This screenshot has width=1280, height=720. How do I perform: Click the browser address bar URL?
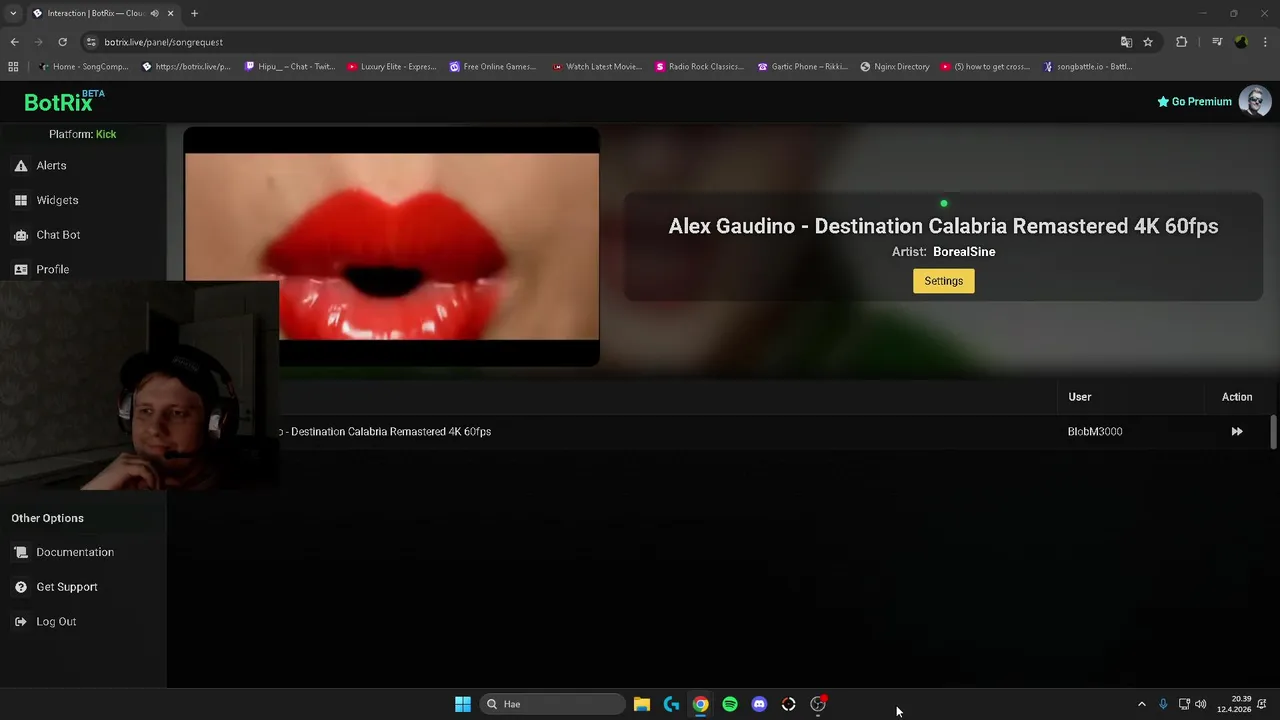point(163,42)
